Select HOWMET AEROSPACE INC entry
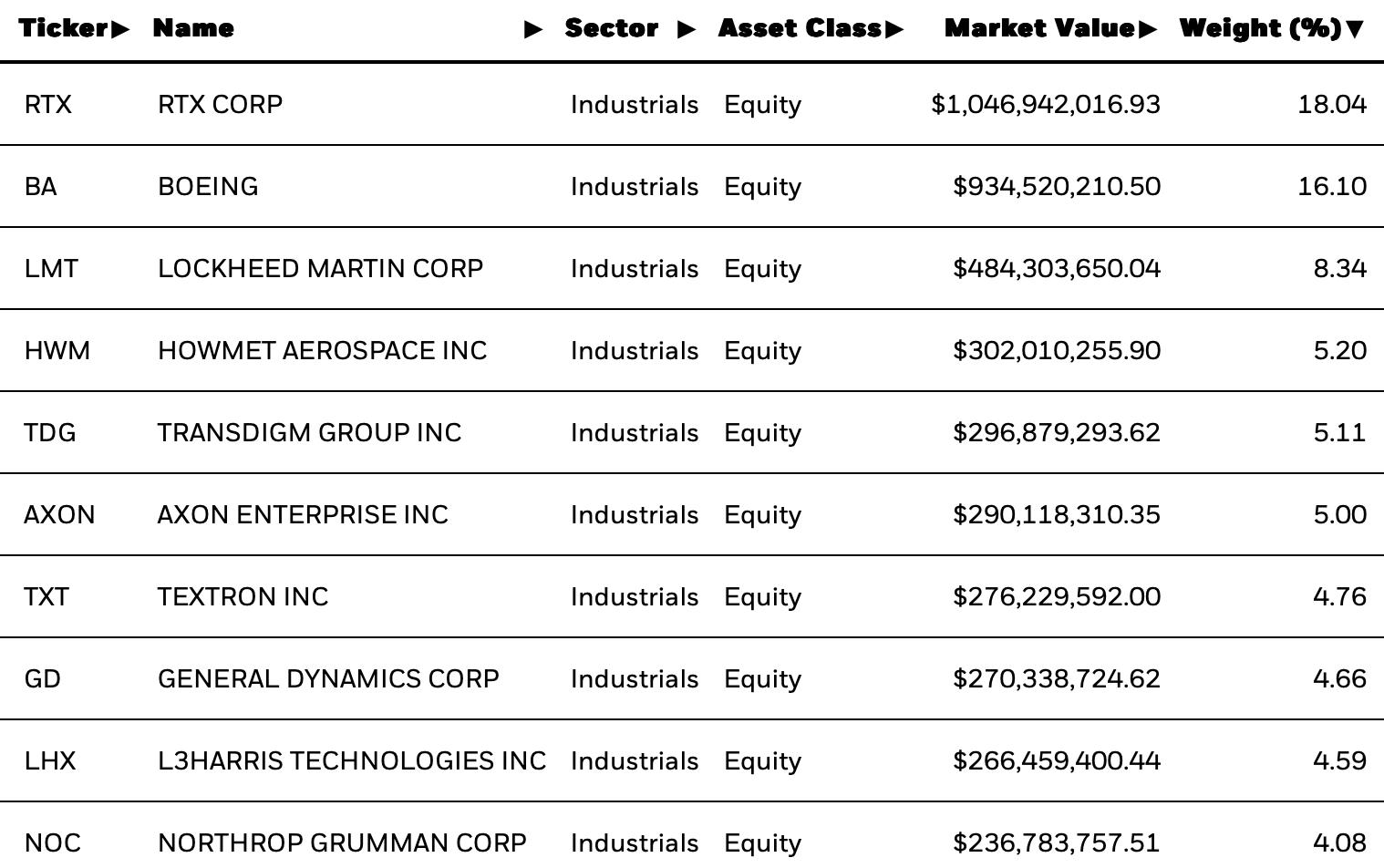 point(323,351)
